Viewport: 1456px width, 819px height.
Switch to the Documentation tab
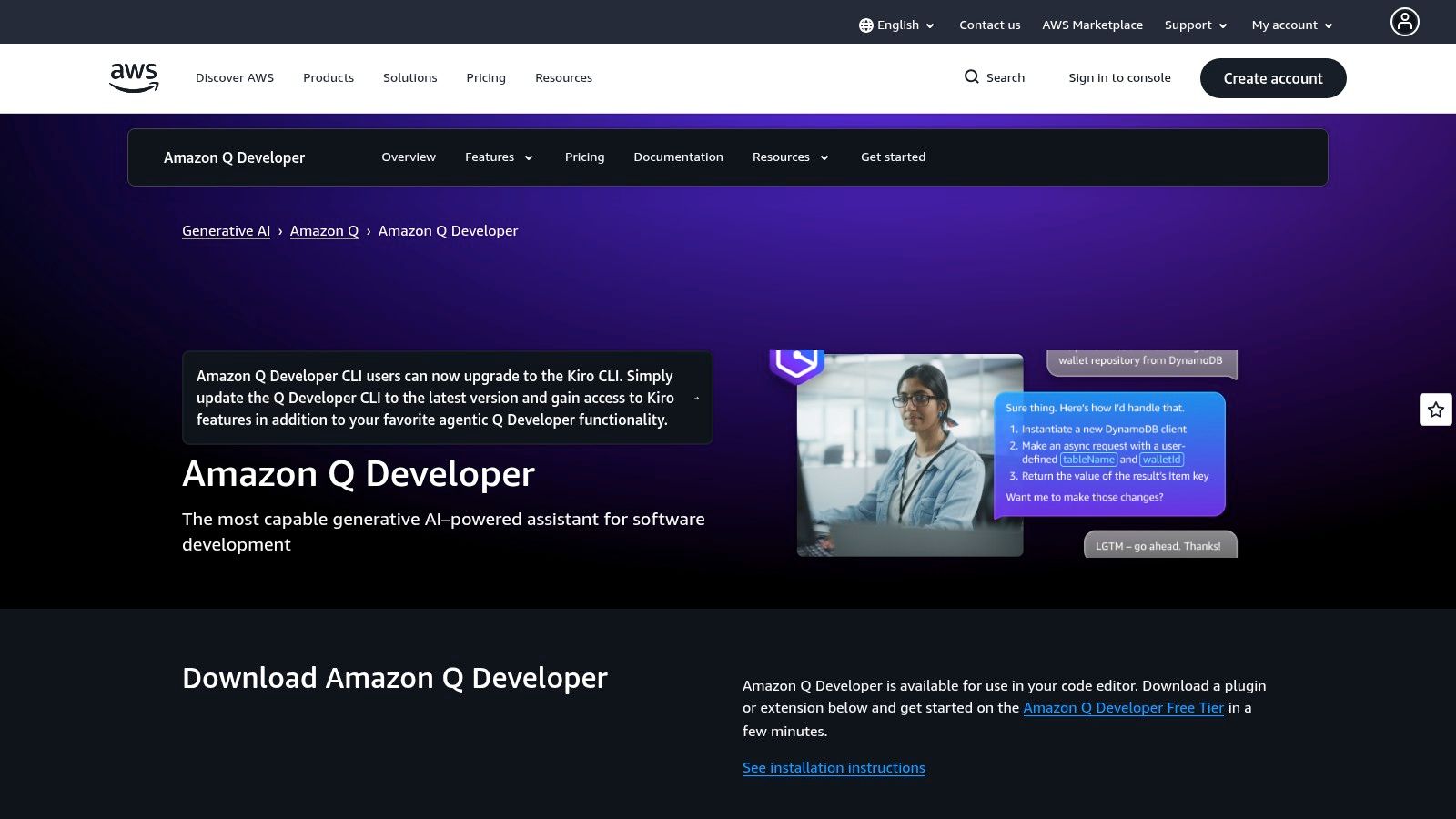click(678, 157)
